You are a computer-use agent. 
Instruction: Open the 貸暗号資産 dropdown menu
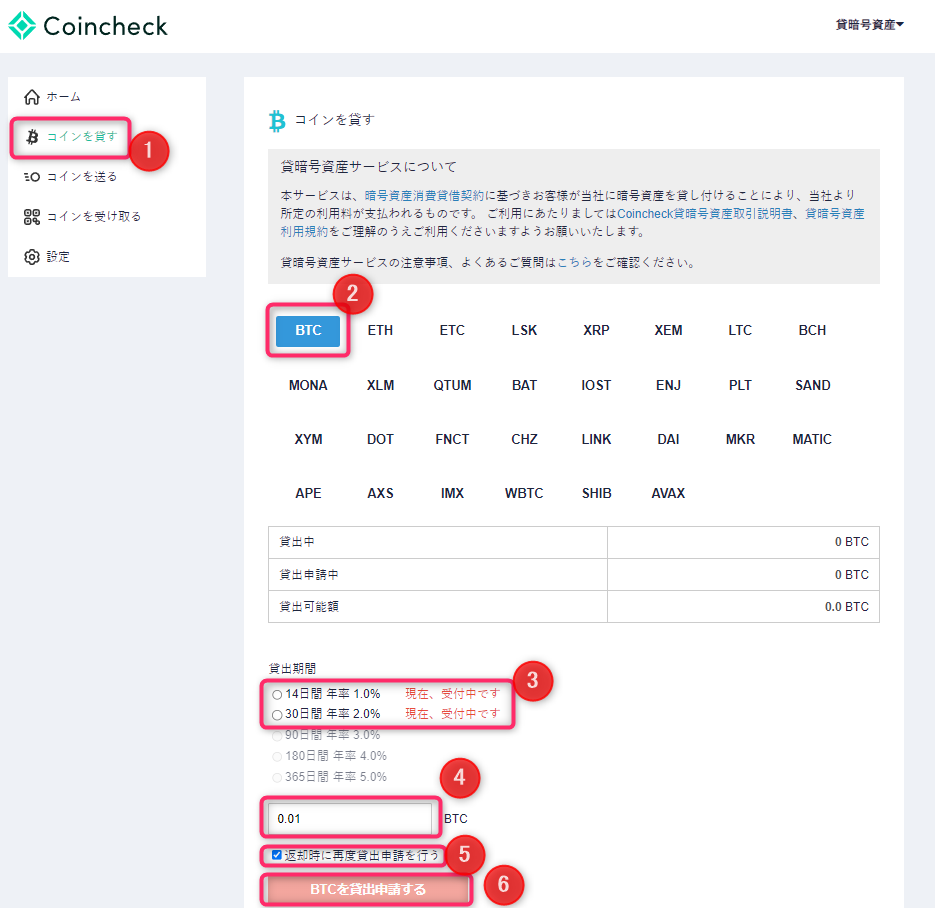869,24
